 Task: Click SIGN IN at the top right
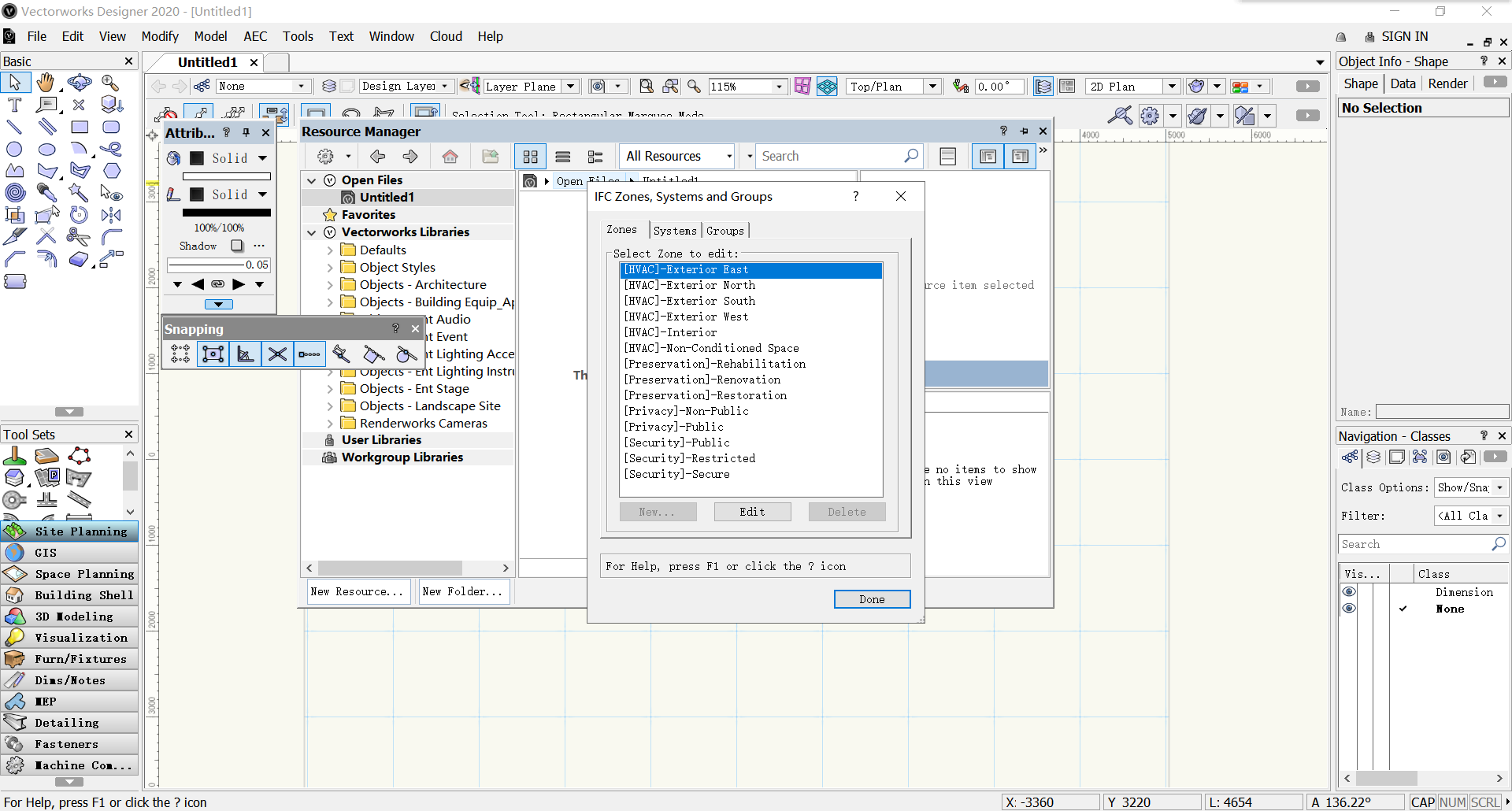coord(1404,36)
